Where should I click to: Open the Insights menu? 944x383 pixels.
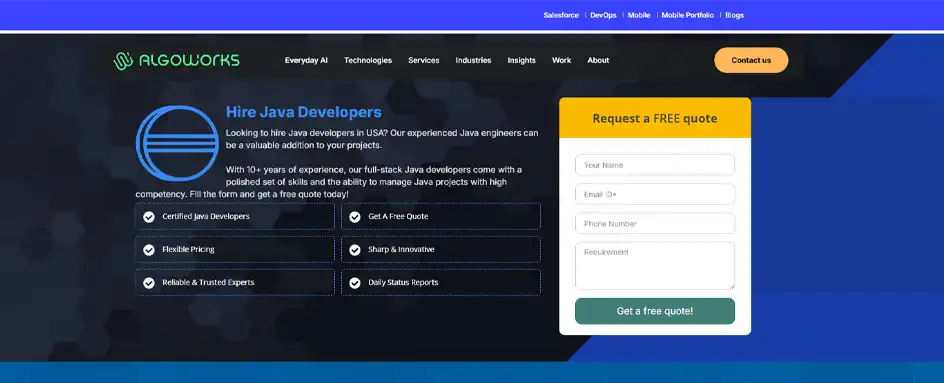(x=521, y=60)
